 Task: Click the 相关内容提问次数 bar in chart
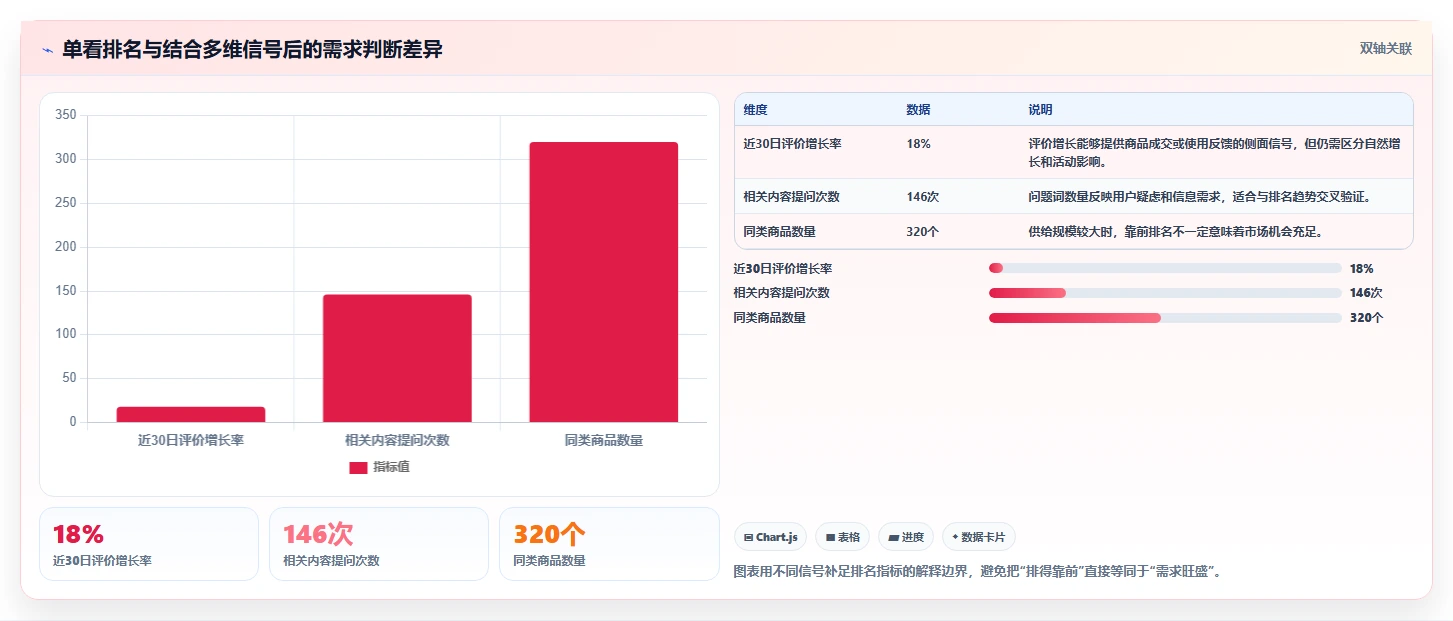tap(397, 358)
